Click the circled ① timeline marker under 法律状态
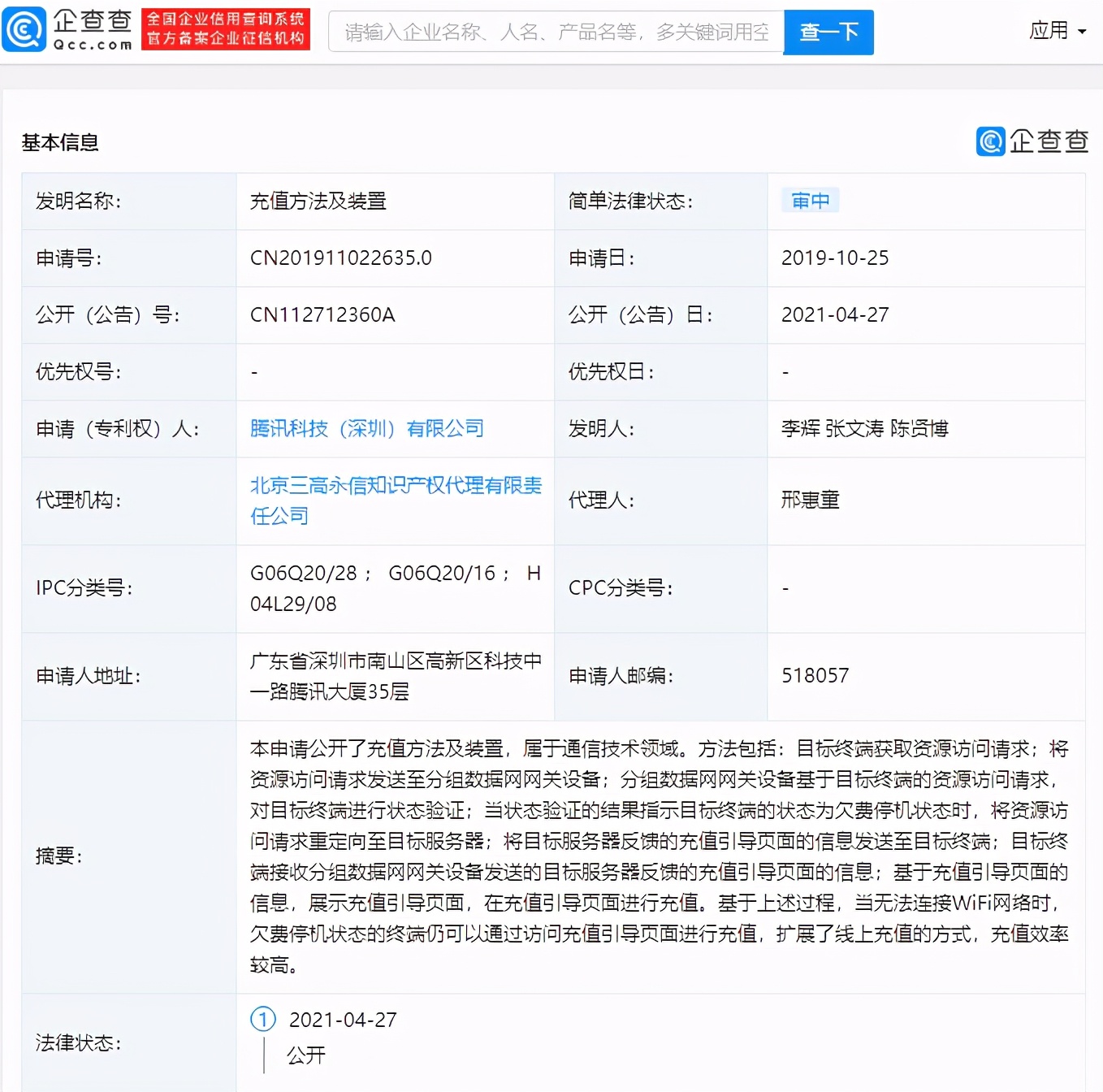 tap(262, 1019)
